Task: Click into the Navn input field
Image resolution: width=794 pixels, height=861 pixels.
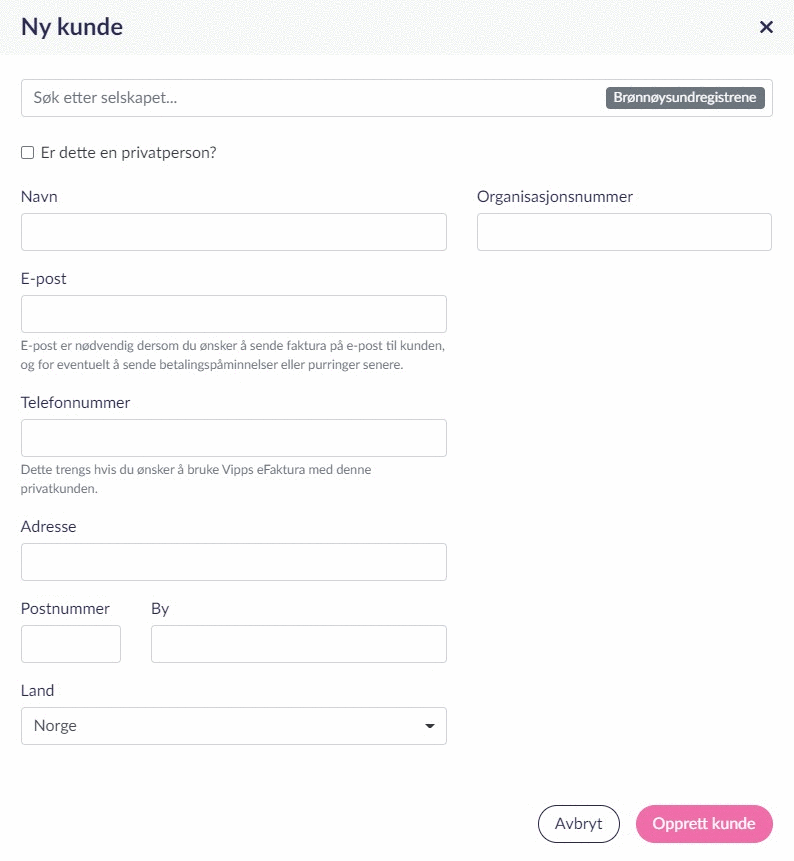Action: click(233, 232)
